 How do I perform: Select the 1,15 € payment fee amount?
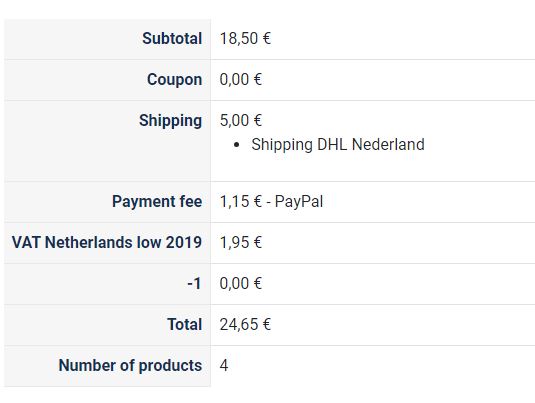241,201
